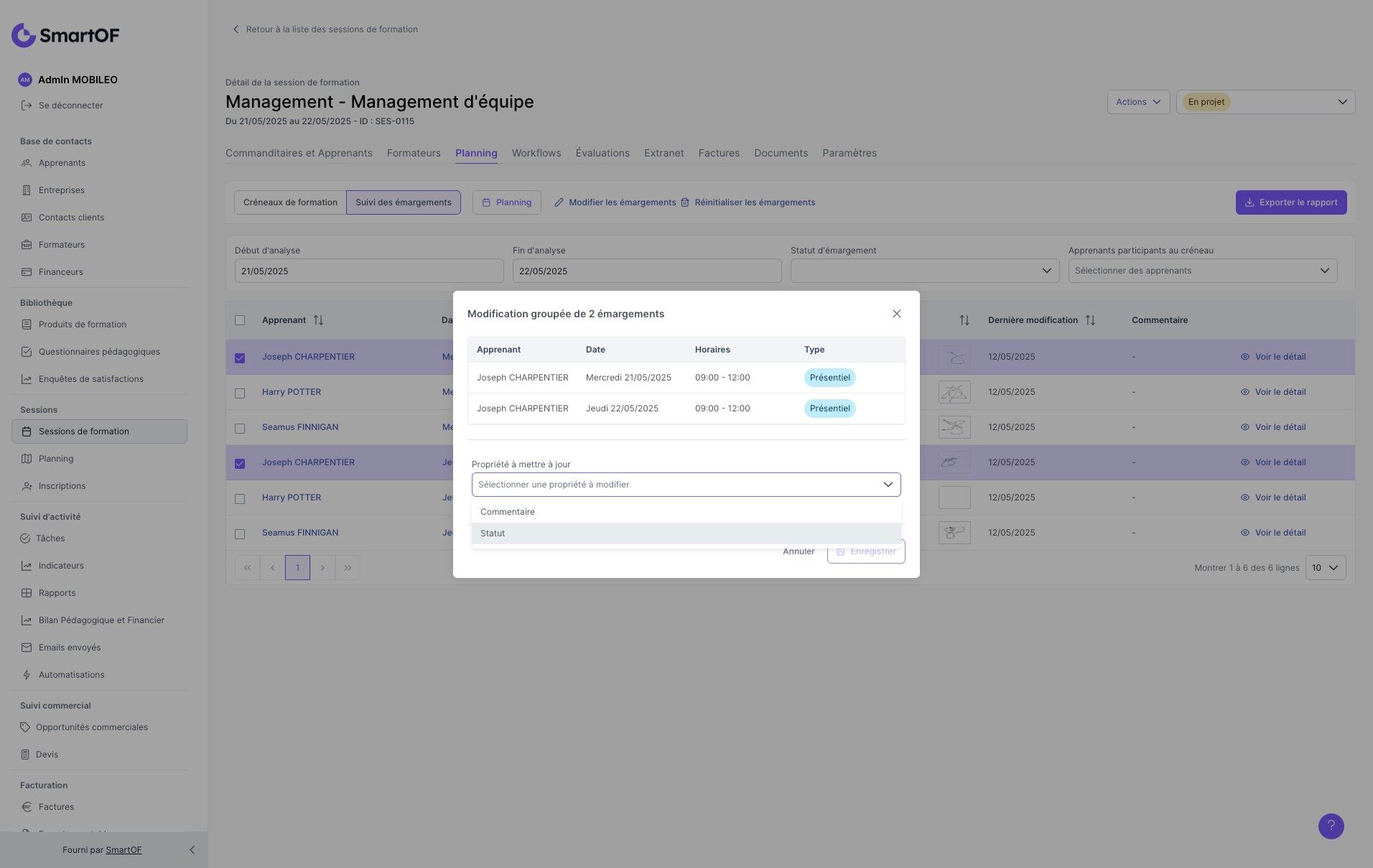
Task: Open Harry POTTER's Wednesday signature thumbnail
Action: click(954, 392)
